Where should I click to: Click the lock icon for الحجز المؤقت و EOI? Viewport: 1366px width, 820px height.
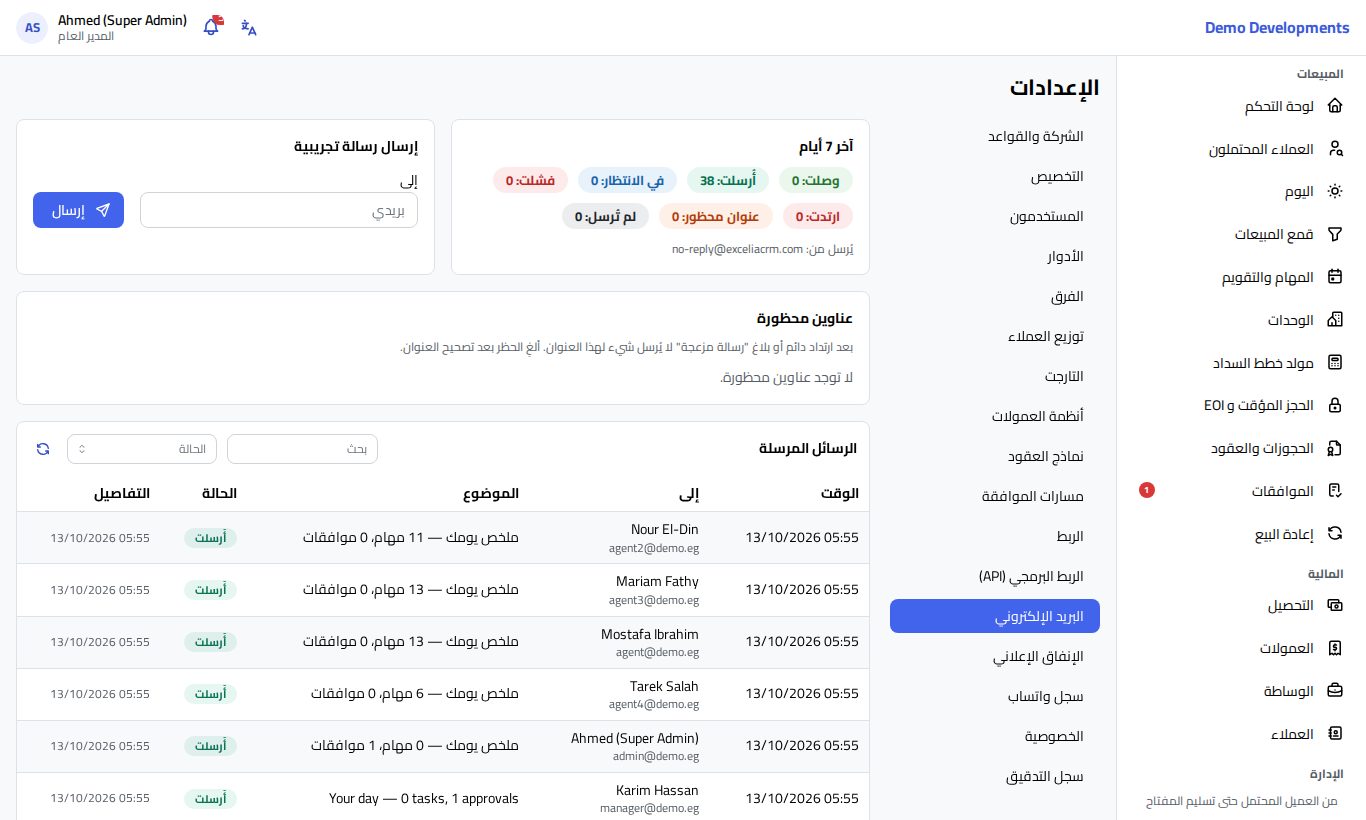pos(1334,405)
